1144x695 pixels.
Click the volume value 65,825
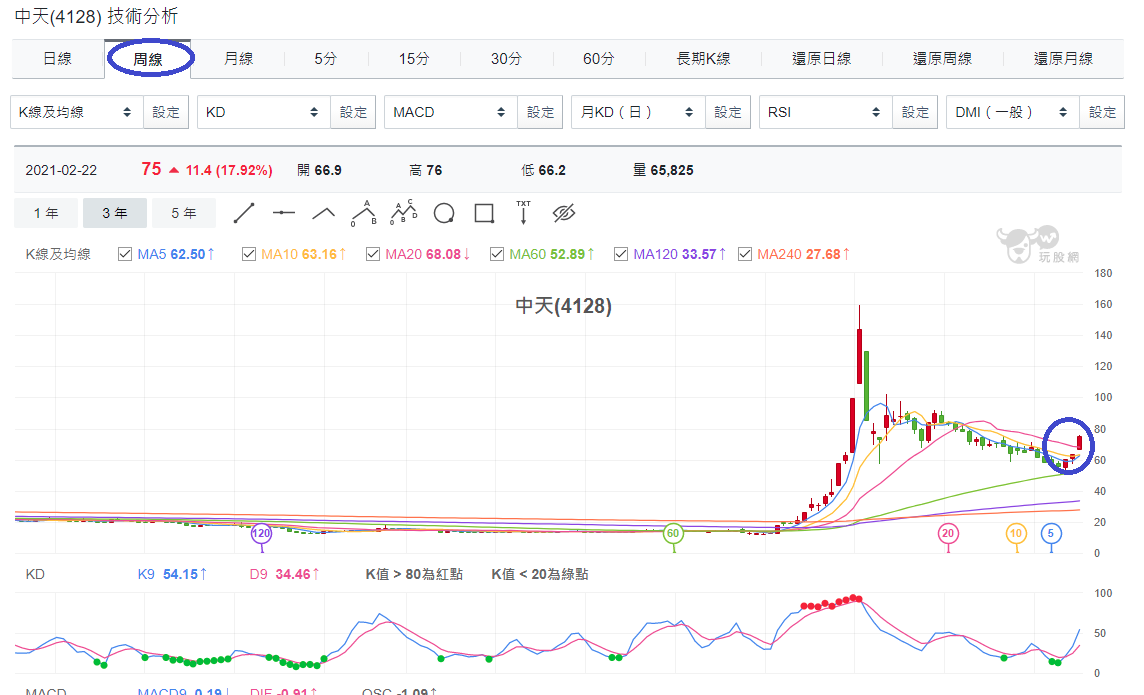coord(672,171)
